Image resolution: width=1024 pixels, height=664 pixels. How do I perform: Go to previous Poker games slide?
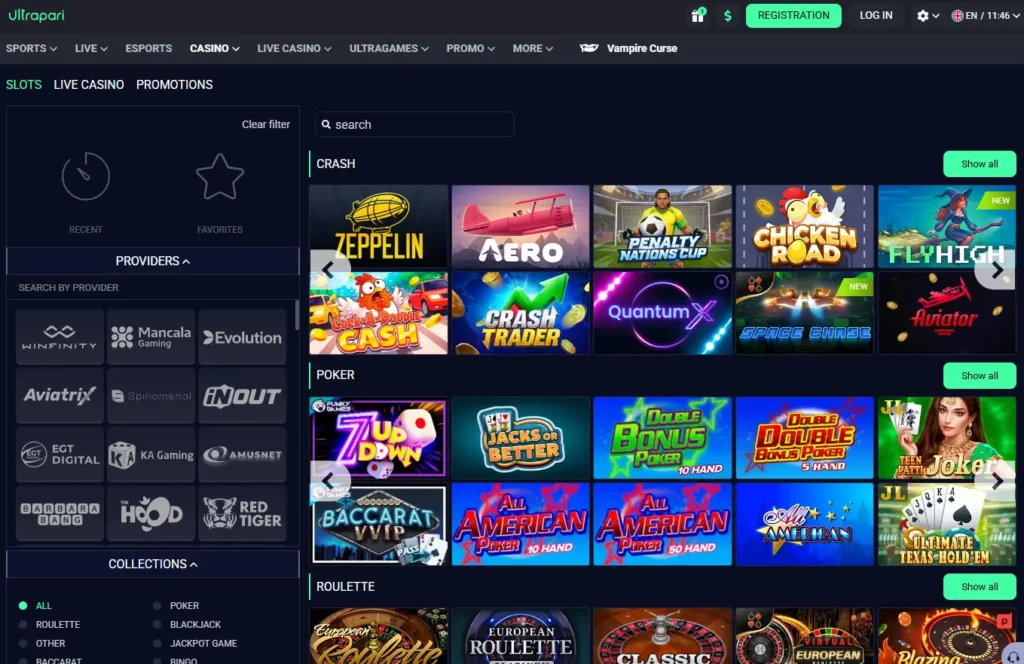pos(329,481)
